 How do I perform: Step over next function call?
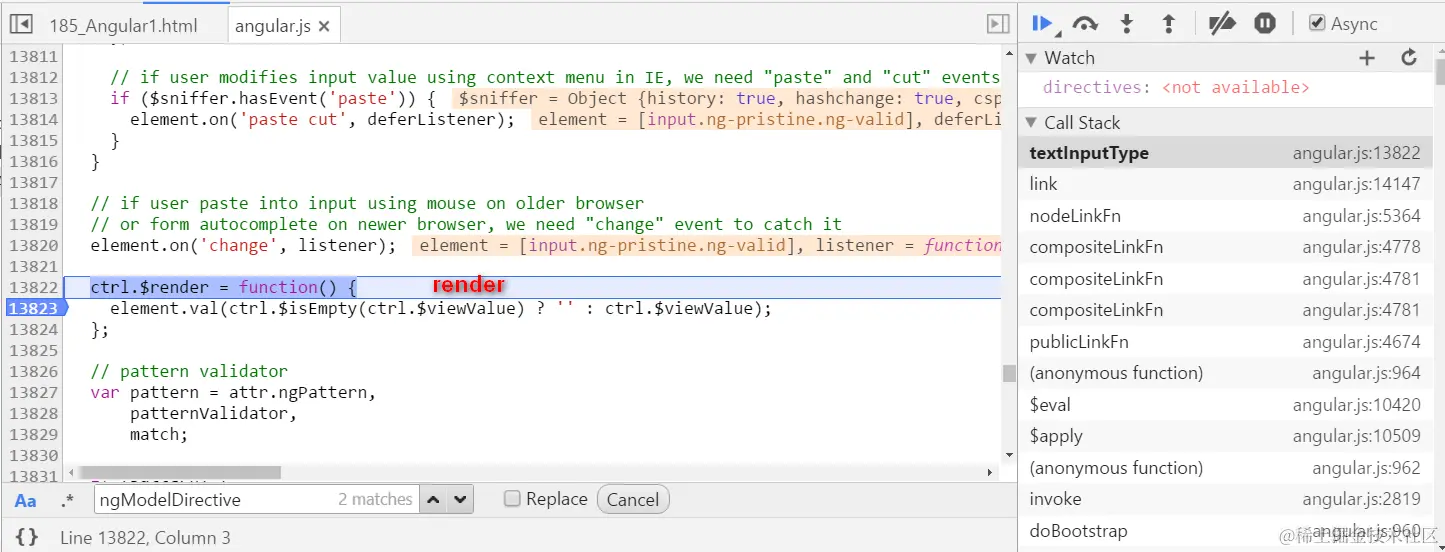[1085, 24]
